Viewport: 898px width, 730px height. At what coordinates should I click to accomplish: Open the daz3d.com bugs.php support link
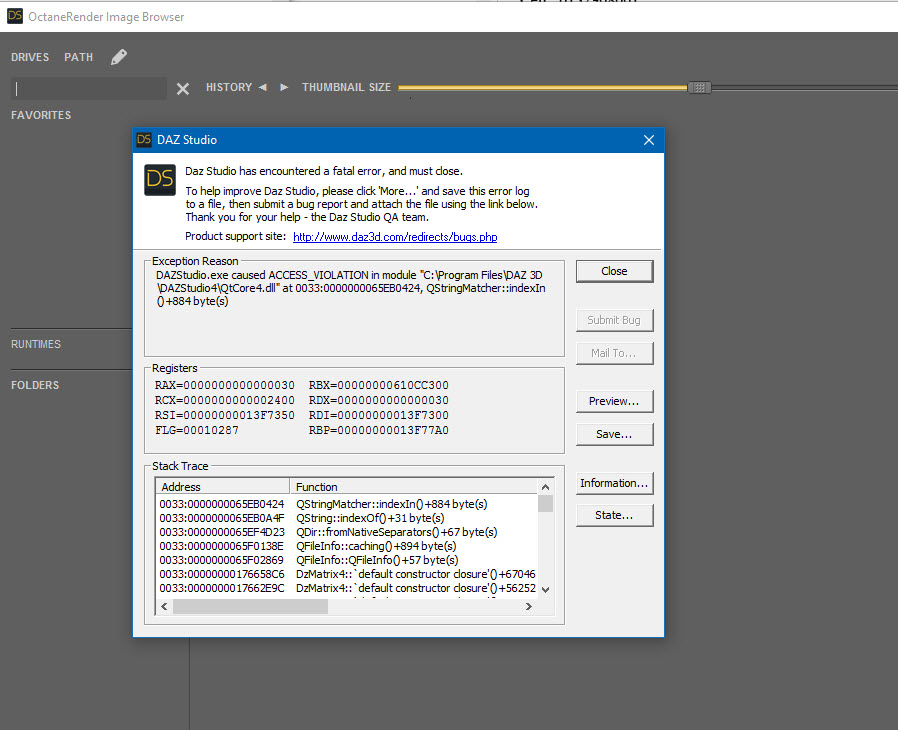coord(395,237)
